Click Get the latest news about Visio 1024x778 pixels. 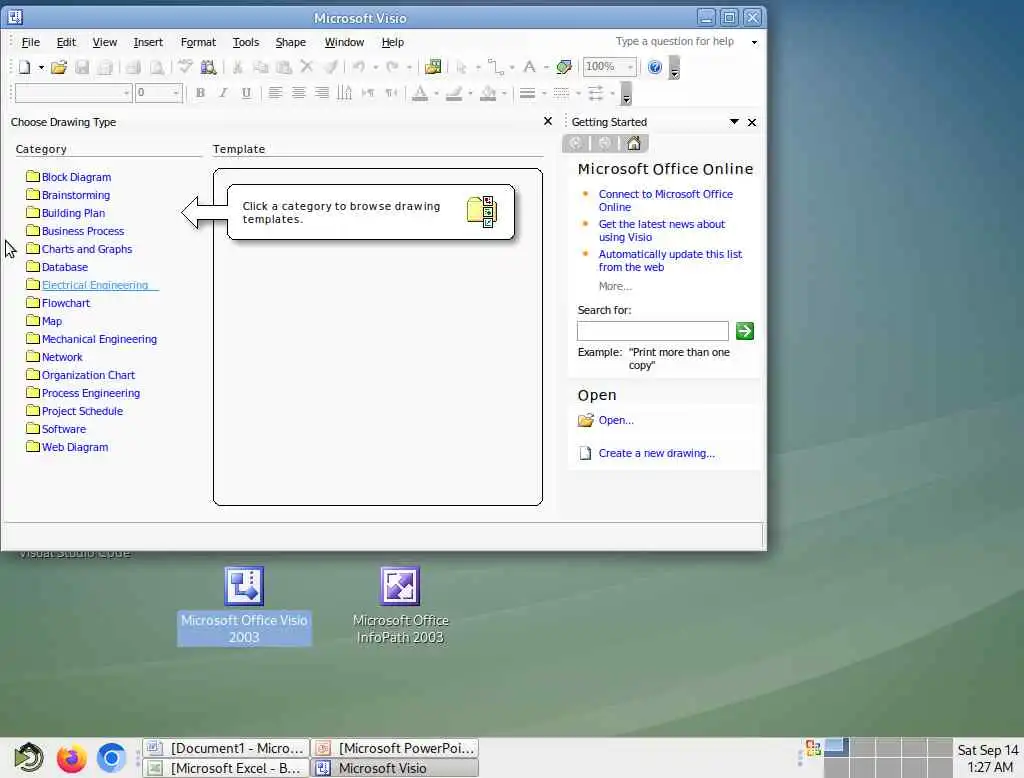[662, 231]
